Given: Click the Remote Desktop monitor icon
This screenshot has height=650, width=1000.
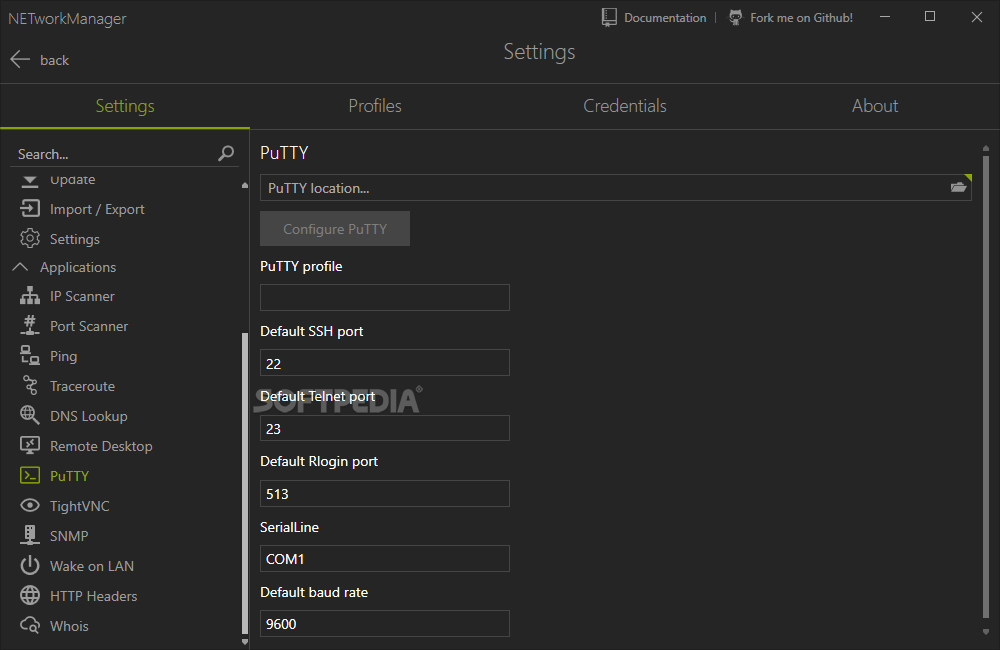Looking at the screenshot, I should (30, 445).
